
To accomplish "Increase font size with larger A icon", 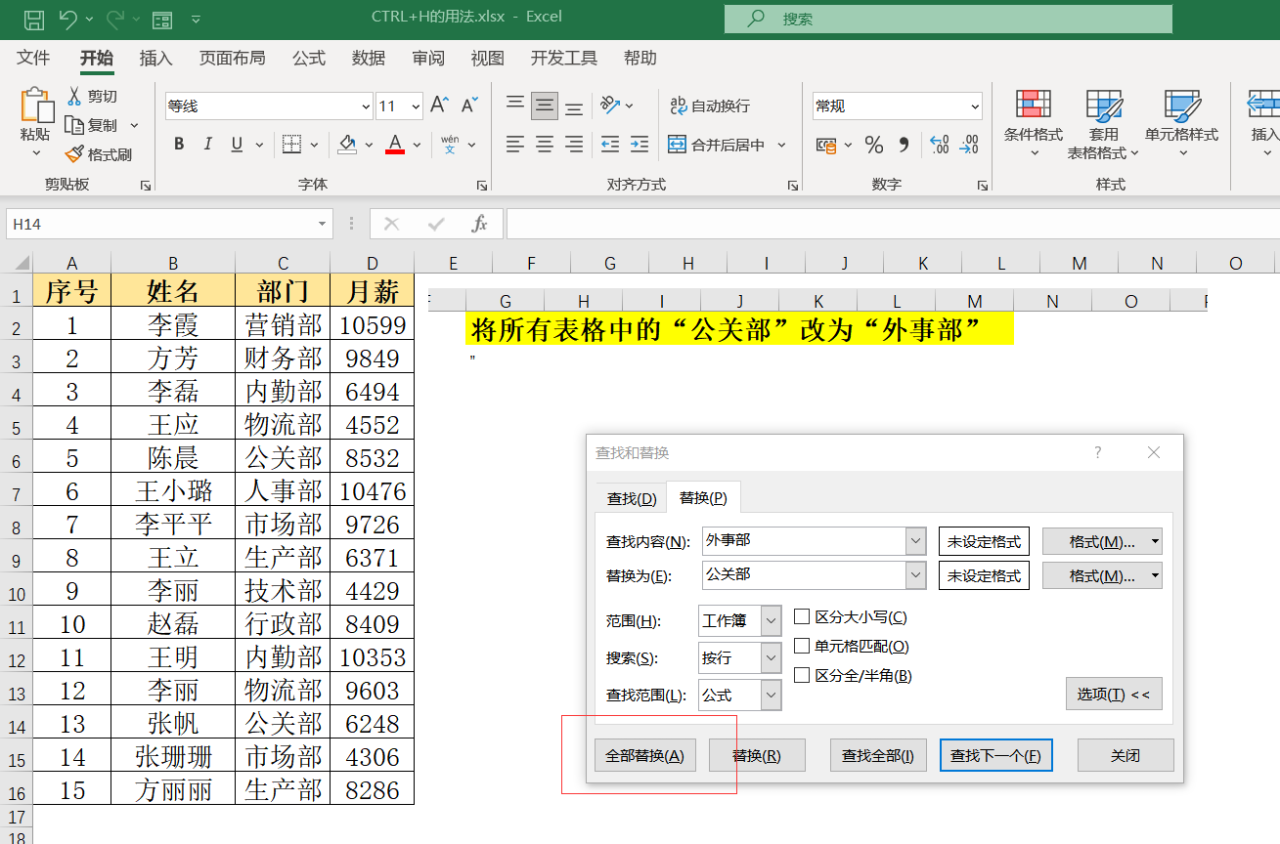I will click(x=438, y=105).
